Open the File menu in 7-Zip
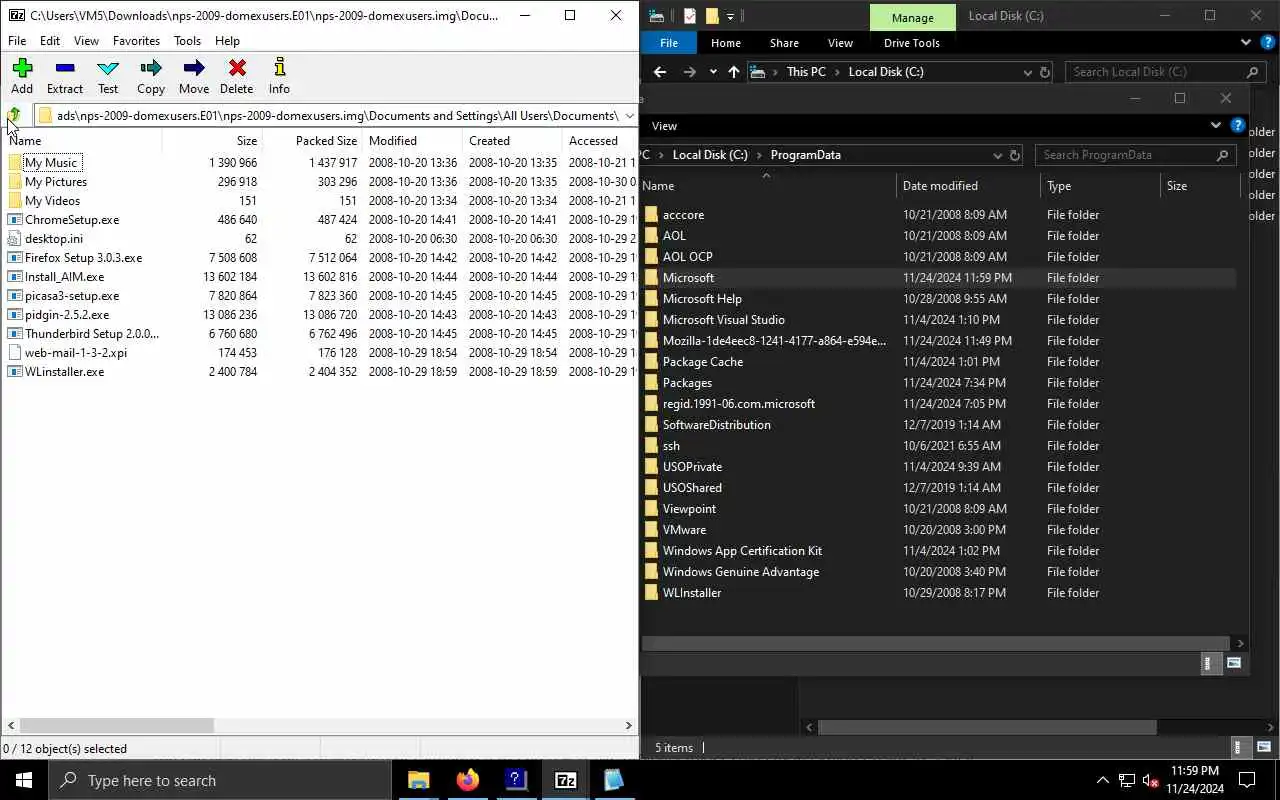Screen dimensions: 1280x800 (17, 41)
